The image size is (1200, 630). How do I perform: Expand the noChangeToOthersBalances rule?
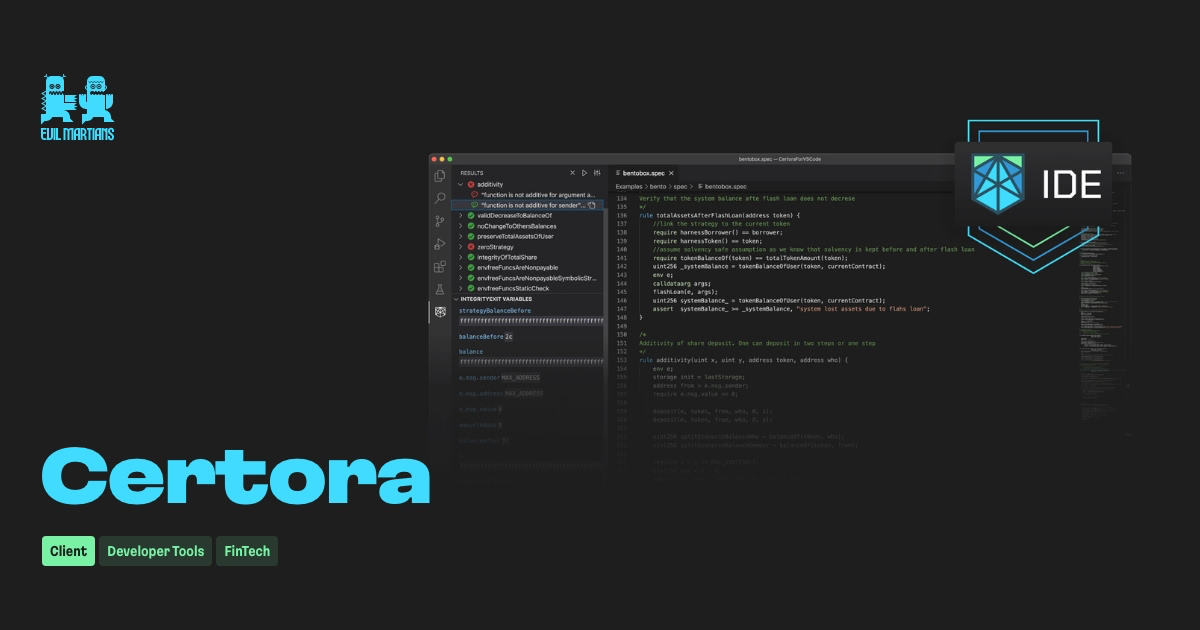pos(461,226)
